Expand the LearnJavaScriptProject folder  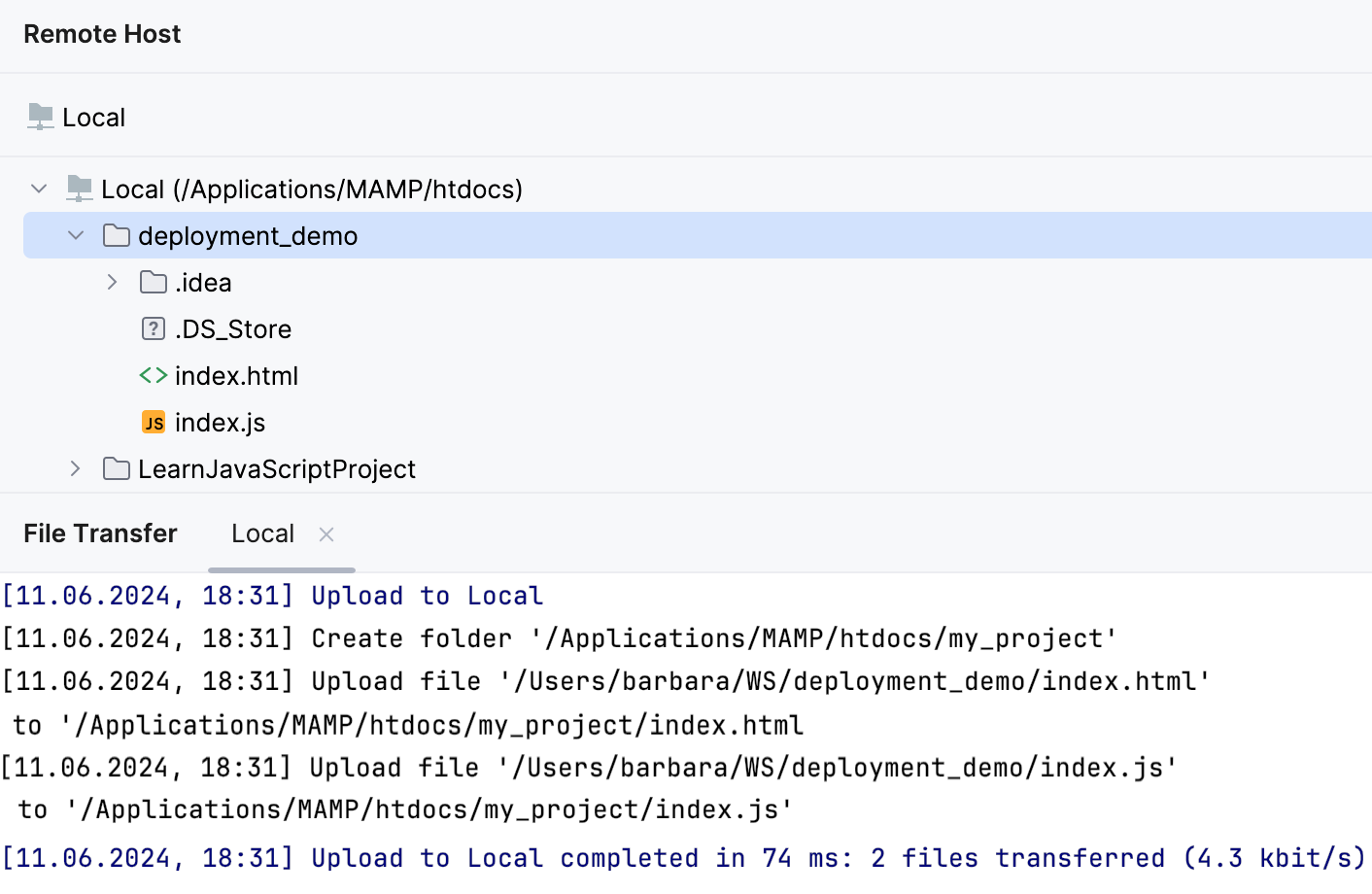point(76,468)
